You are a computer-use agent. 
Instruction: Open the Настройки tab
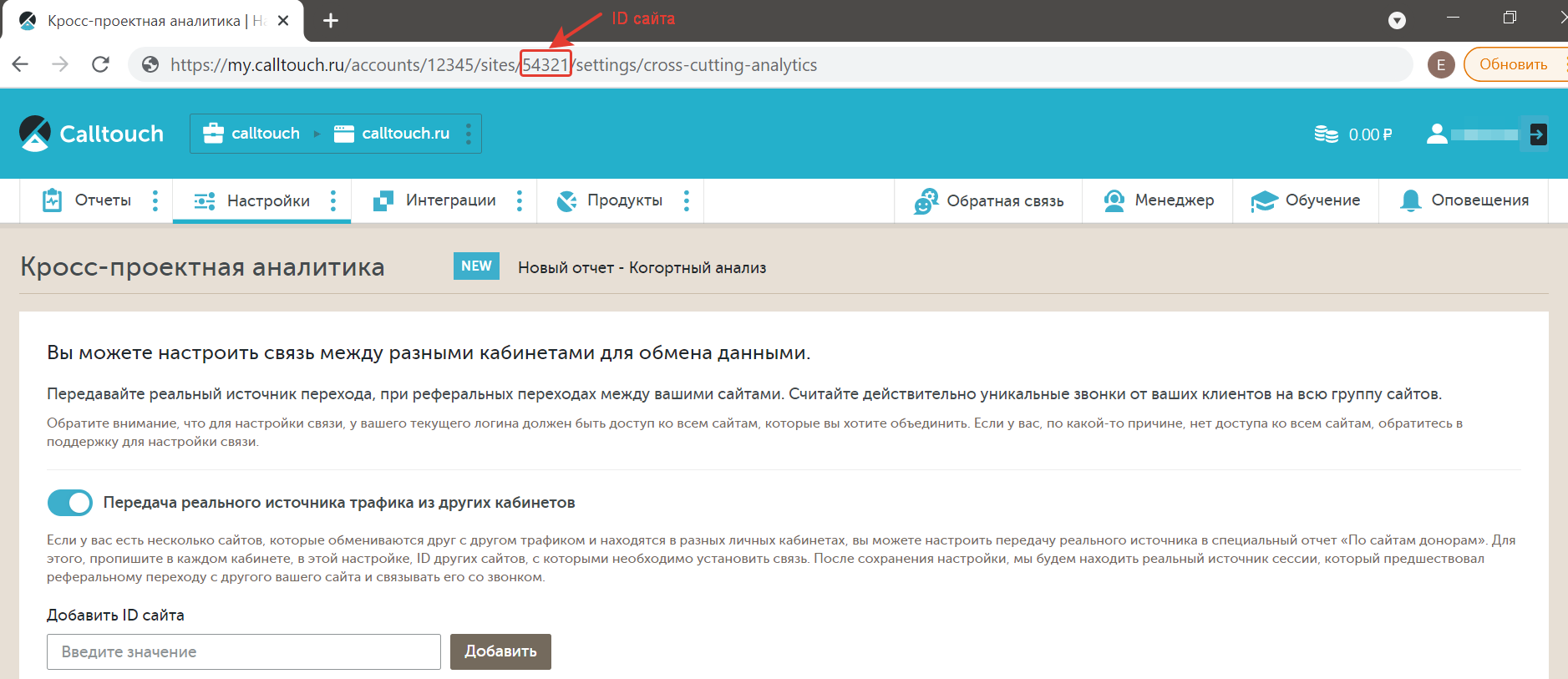click(252, 200)
